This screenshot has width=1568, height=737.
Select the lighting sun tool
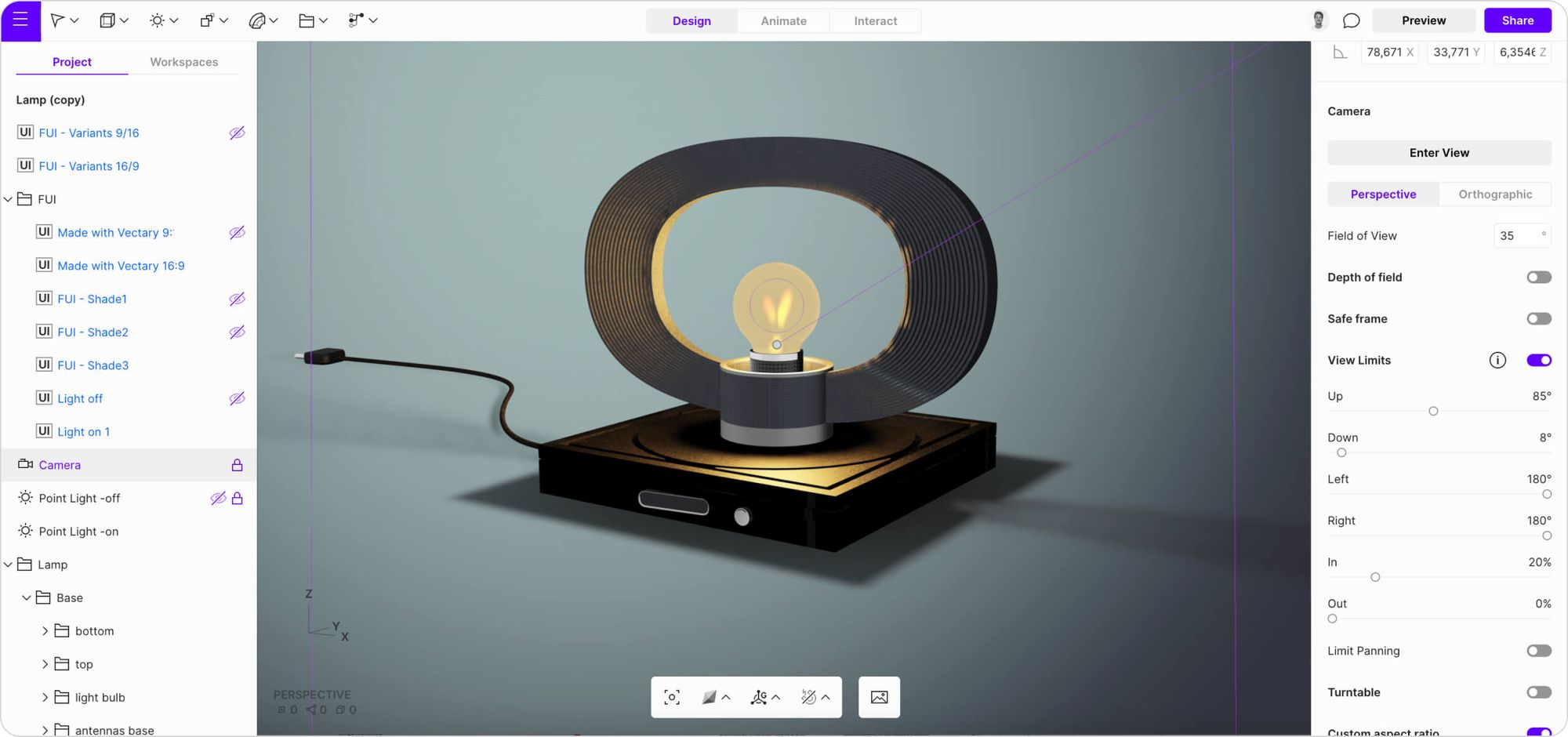[158, 20]
